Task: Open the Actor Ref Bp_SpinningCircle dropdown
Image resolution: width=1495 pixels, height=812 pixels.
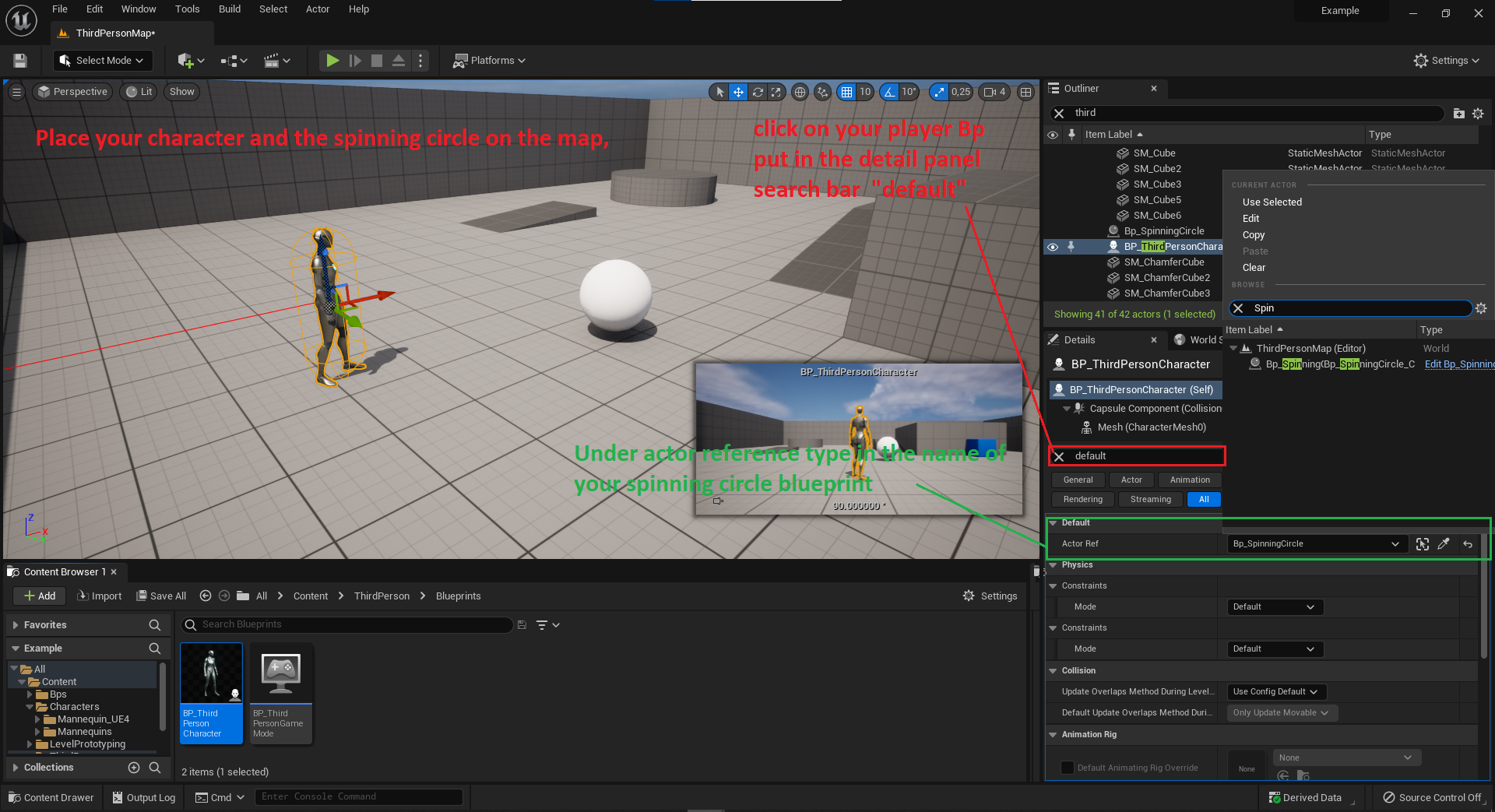Action: click(1317, 544)
